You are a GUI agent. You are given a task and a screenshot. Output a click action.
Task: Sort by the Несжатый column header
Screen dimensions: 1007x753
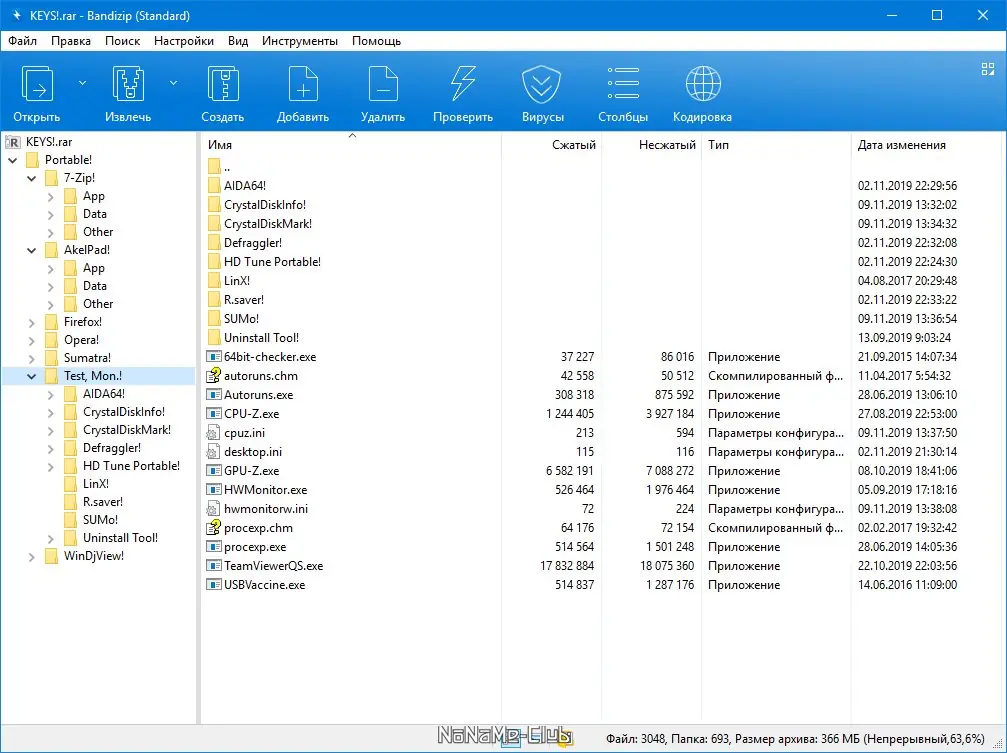tap(651, 145)
